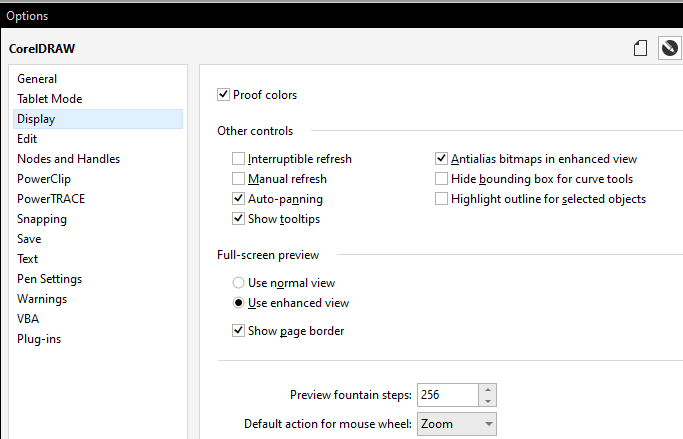
Task: Go to Pen Settings
Action: 98,279
